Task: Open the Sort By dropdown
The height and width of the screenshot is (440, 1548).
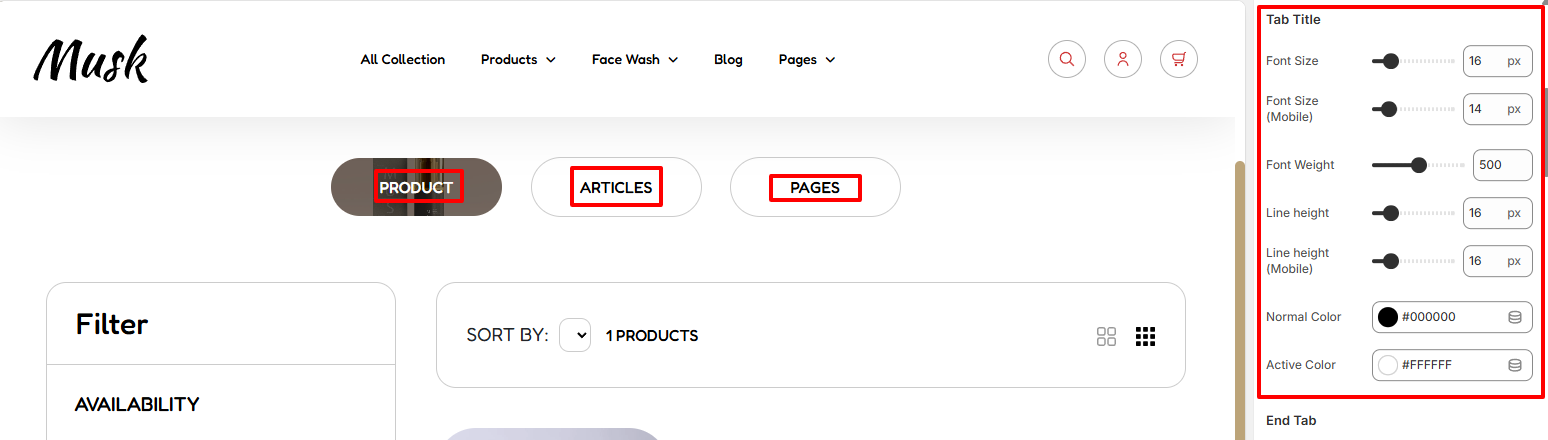Action: point(575,335)
